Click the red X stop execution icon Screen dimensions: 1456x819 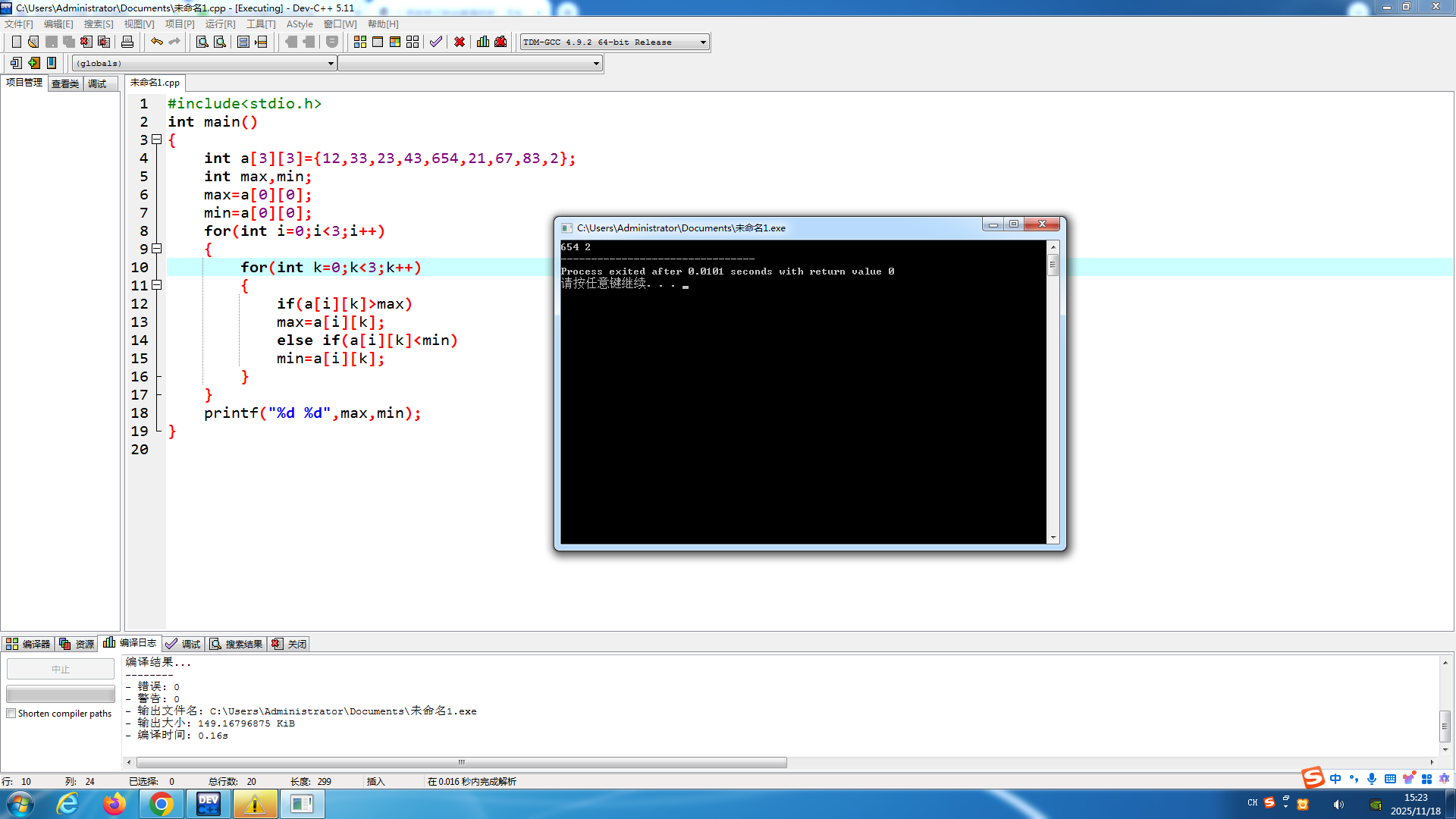(x=460, y=42)
